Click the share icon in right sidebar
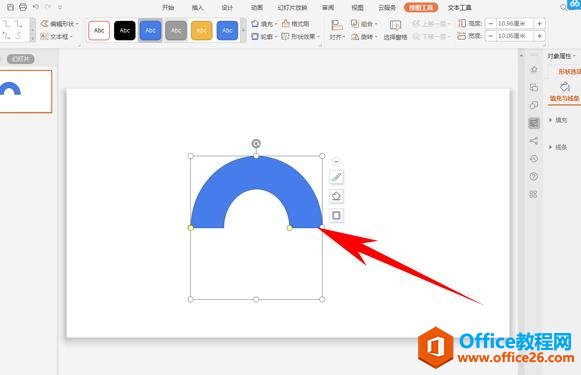Viewport: 581px width, 375px height. point(534,141)
